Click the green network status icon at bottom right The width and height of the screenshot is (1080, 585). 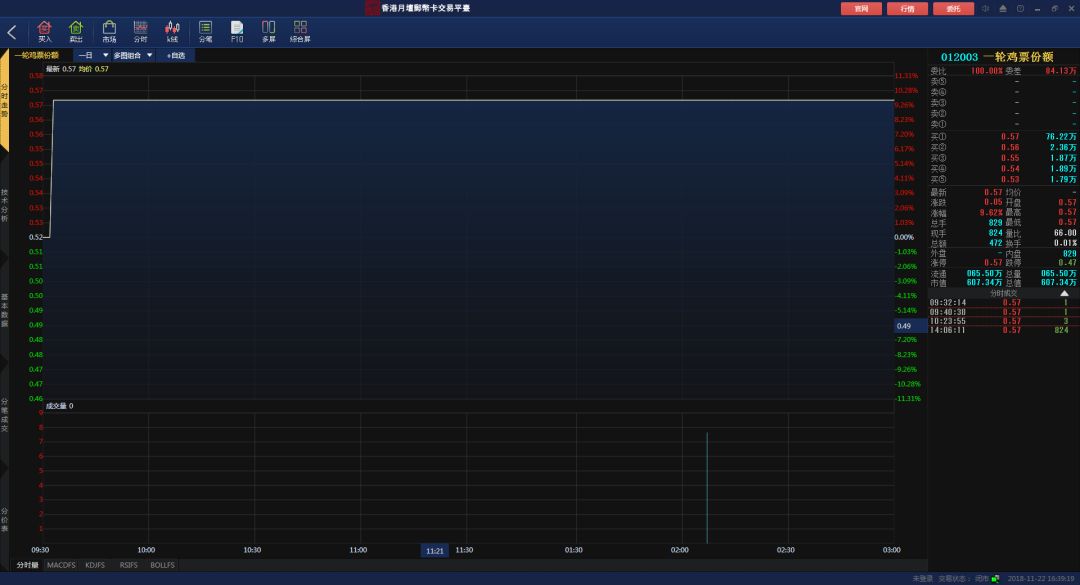(x=995, y=579)
